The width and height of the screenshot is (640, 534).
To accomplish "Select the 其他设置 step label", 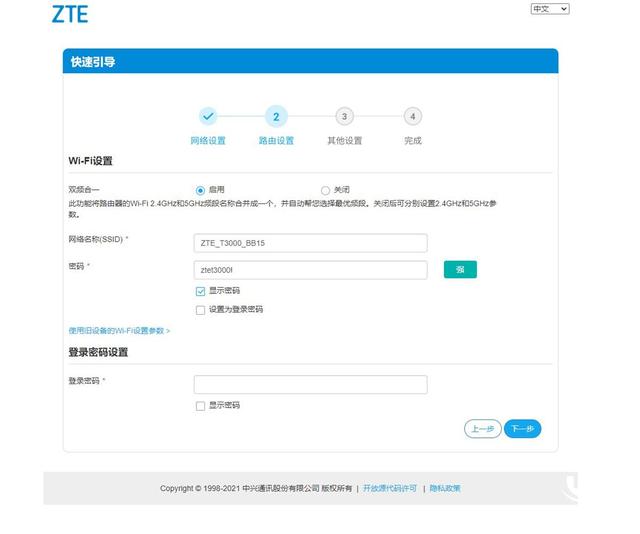I will (x=344, y=141).
